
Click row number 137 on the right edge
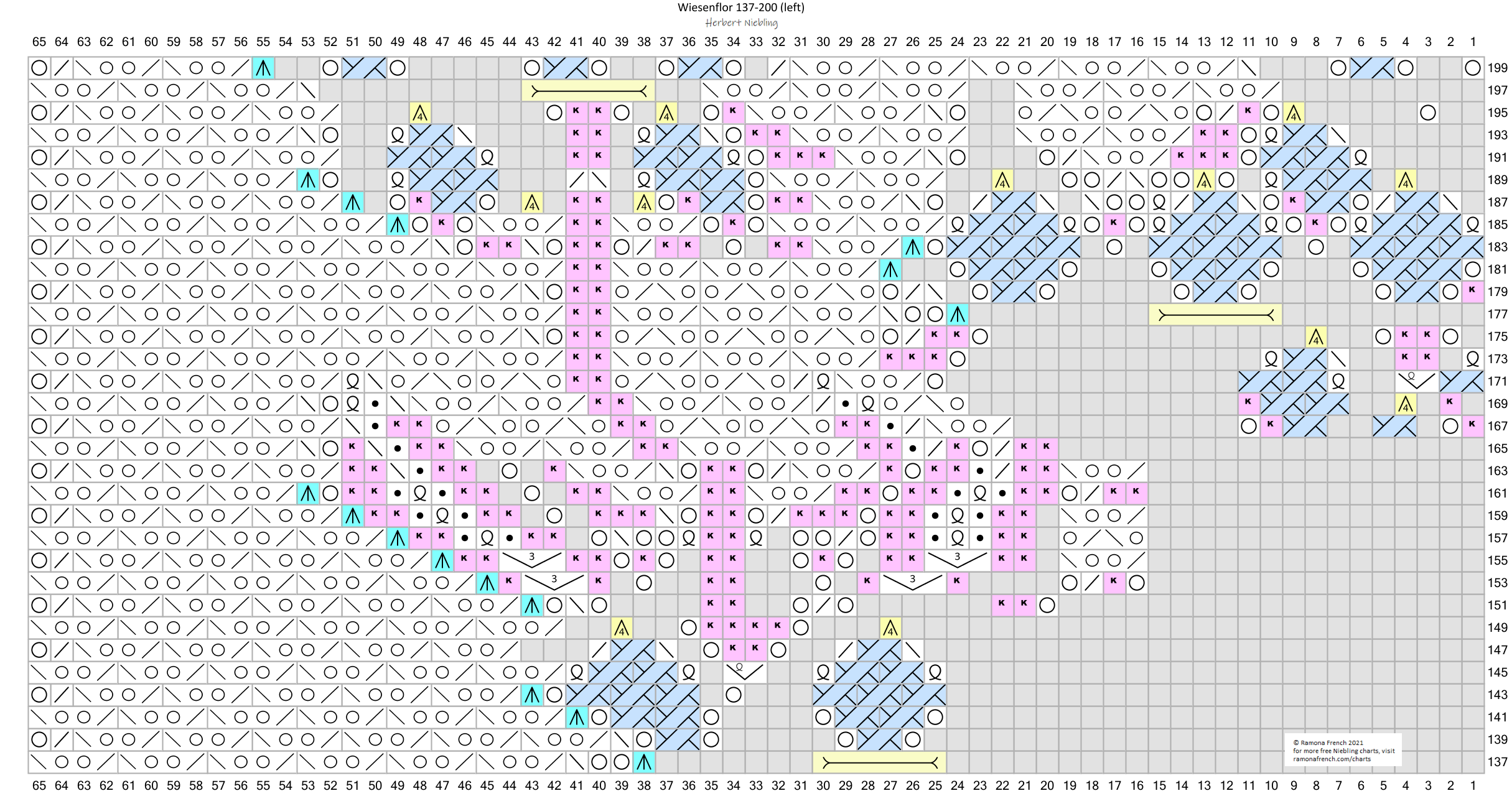pyautogui.click(x=1497, y=762)
